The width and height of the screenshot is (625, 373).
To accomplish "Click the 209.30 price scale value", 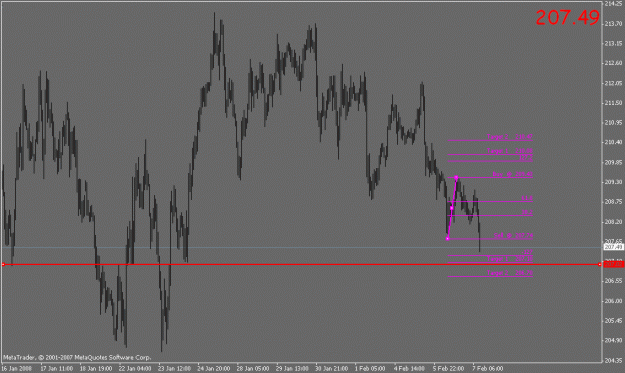I will [x=613, y=182].
